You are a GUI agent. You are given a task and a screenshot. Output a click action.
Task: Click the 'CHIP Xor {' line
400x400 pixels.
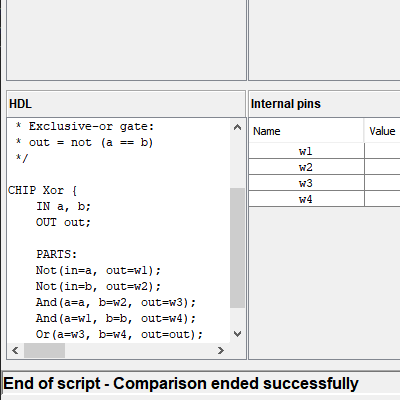[x=42, y=191]
